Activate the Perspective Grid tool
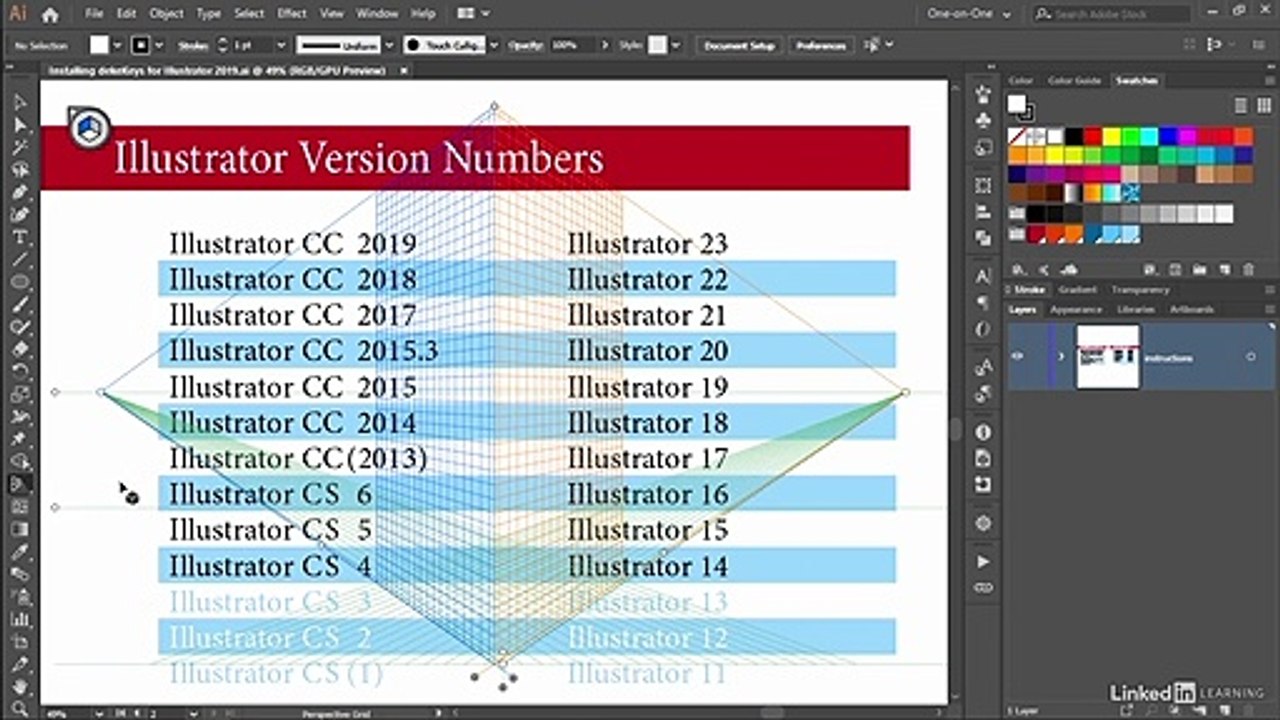Image resolution: width=1280 pixels, height=720 pixels. tap(19, 484)
